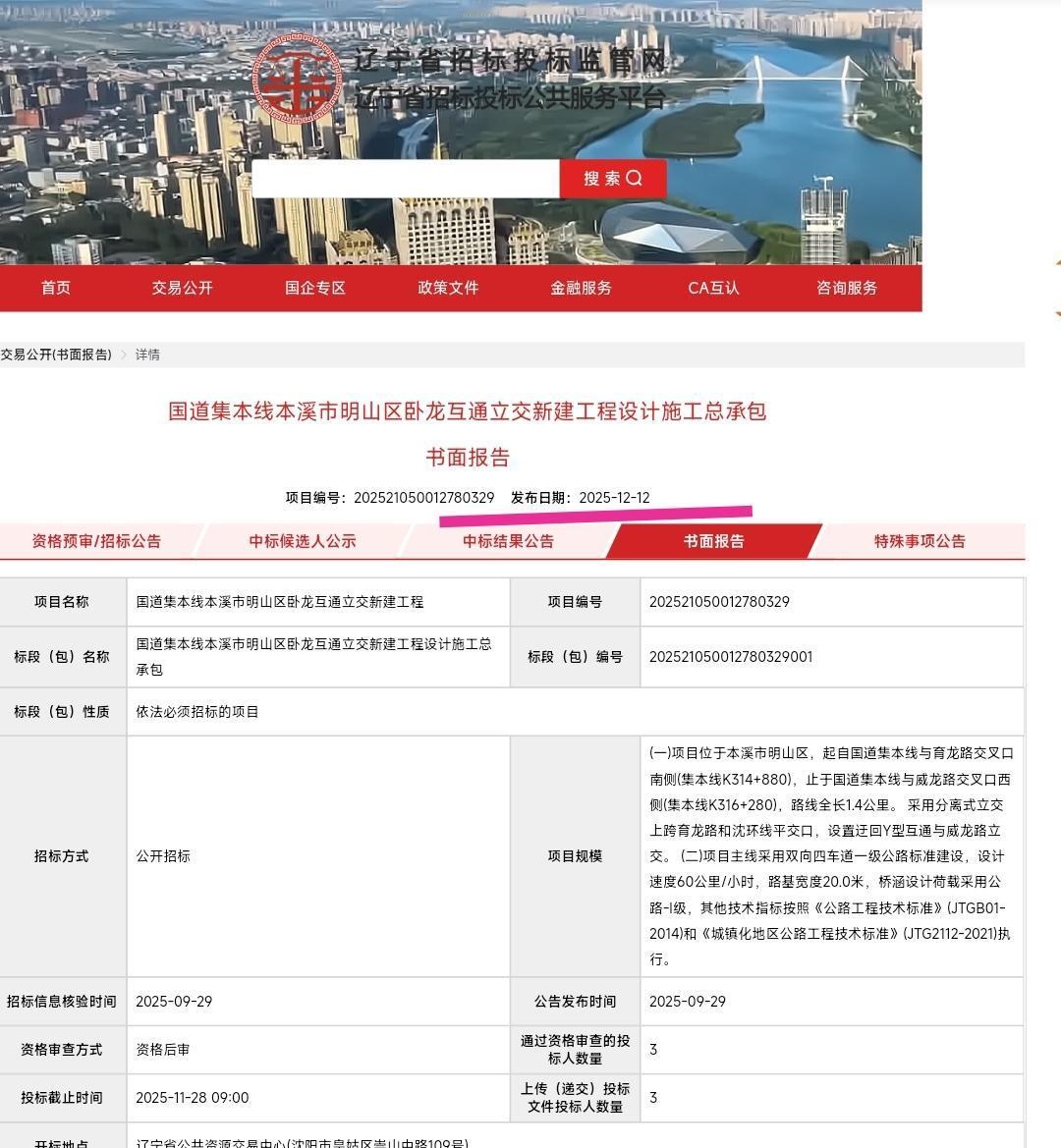Select the 国企专区 navigation item

coord(313,288)
